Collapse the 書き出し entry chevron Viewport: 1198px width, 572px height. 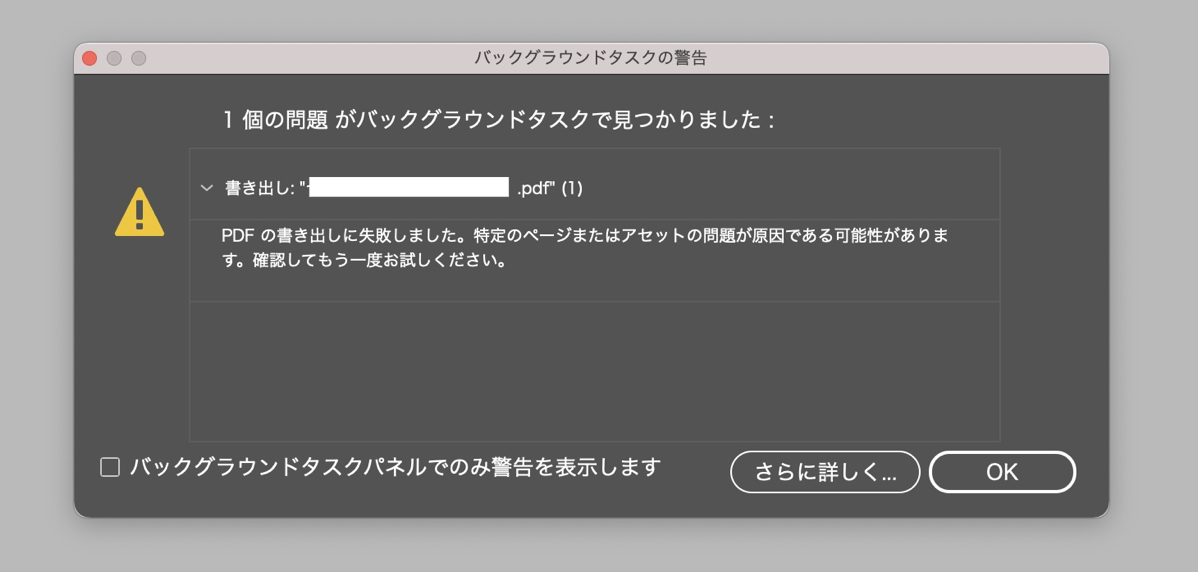click(206, 188)
